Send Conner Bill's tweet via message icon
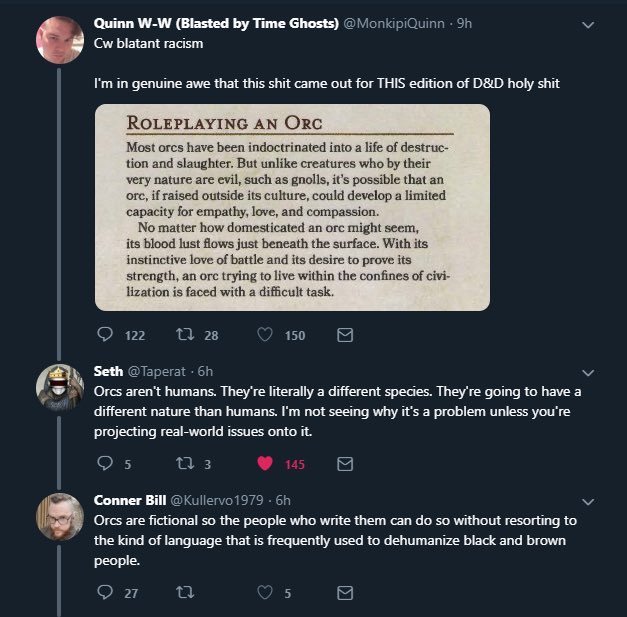Image resolution: width=627 pixels, height=617 pixels. coord(345,593)
